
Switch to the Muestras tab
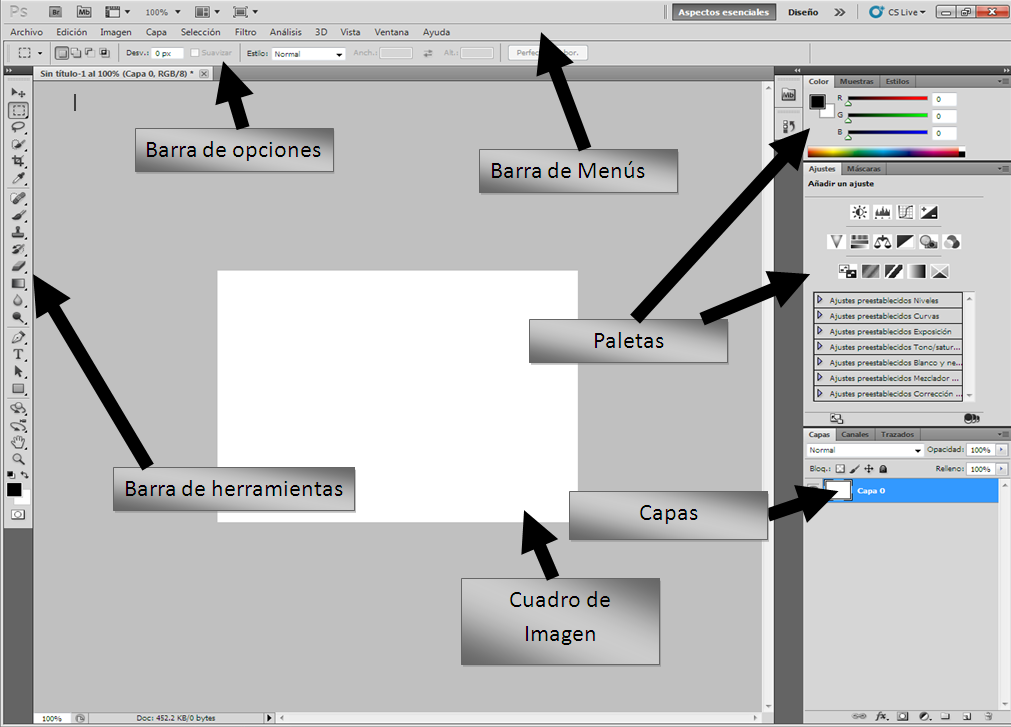pyautogui.click(x=856, y=81)
